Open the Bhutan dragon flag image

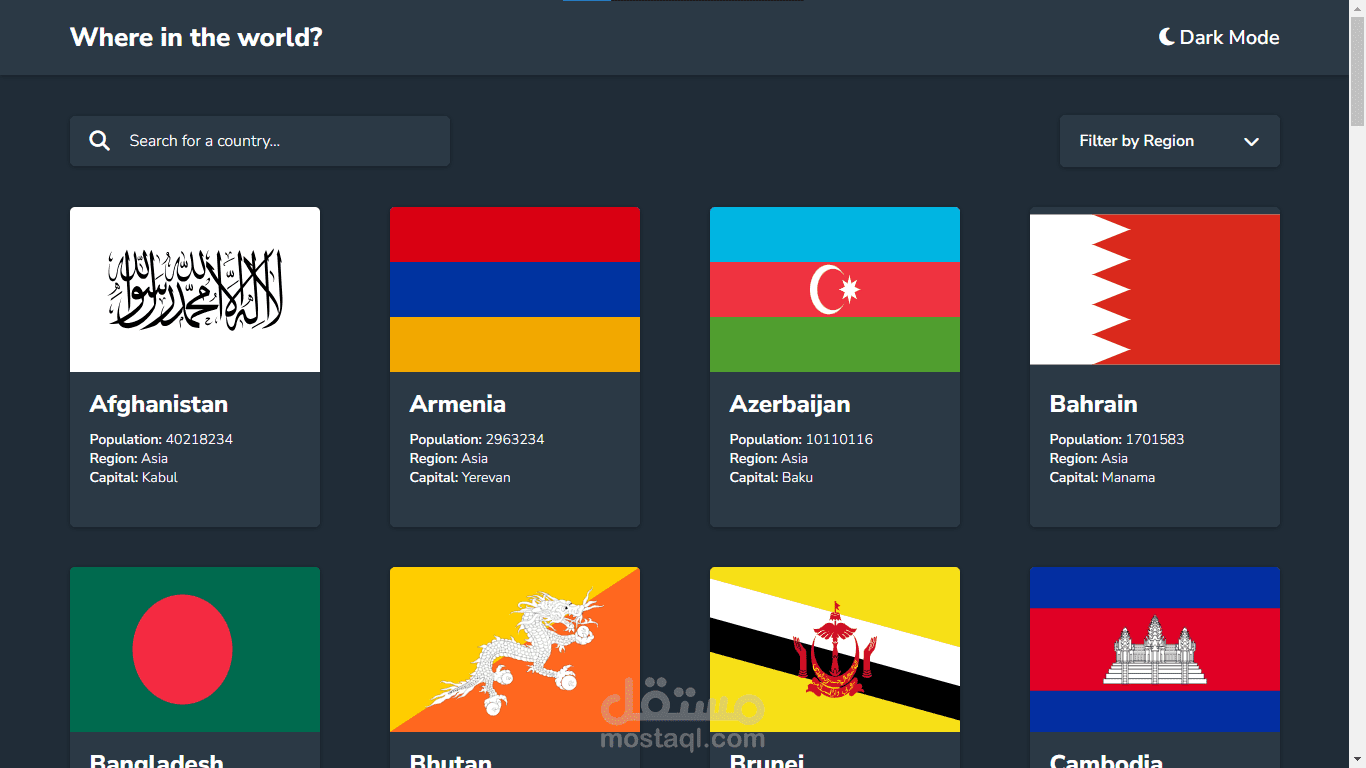[x=515, y=650]
